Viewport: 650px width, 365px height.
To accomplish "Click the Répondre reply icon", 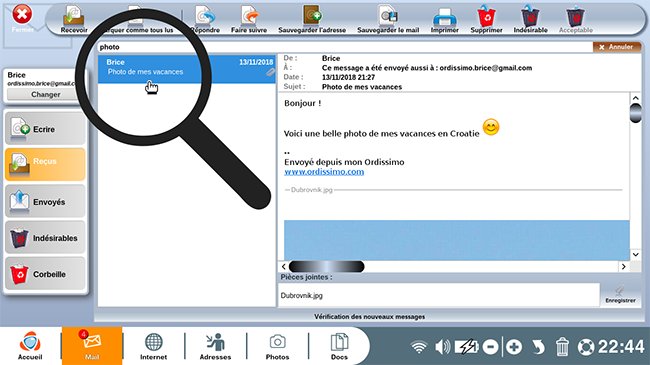I will coord(205,19).
